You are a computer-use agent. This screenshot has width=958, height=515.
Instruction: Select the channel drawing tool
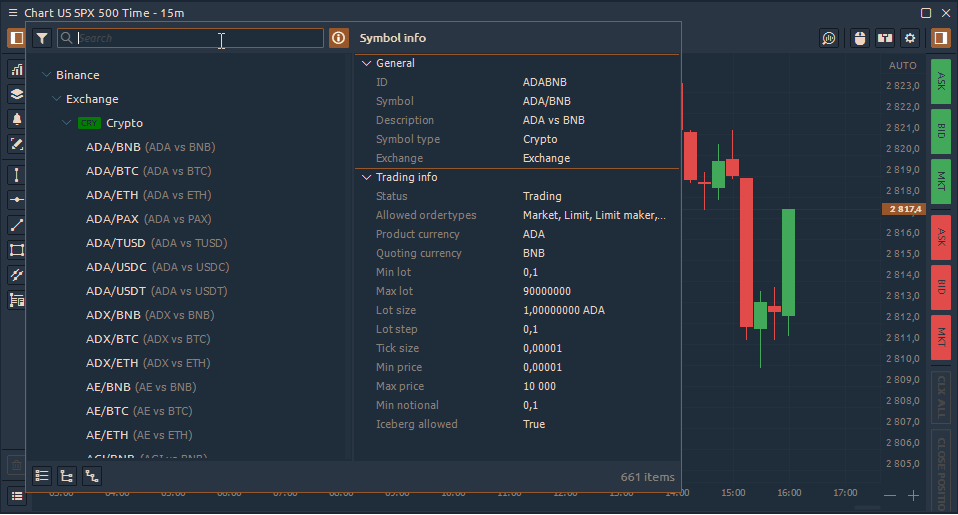pyautogui.click(x=16, y=275)
